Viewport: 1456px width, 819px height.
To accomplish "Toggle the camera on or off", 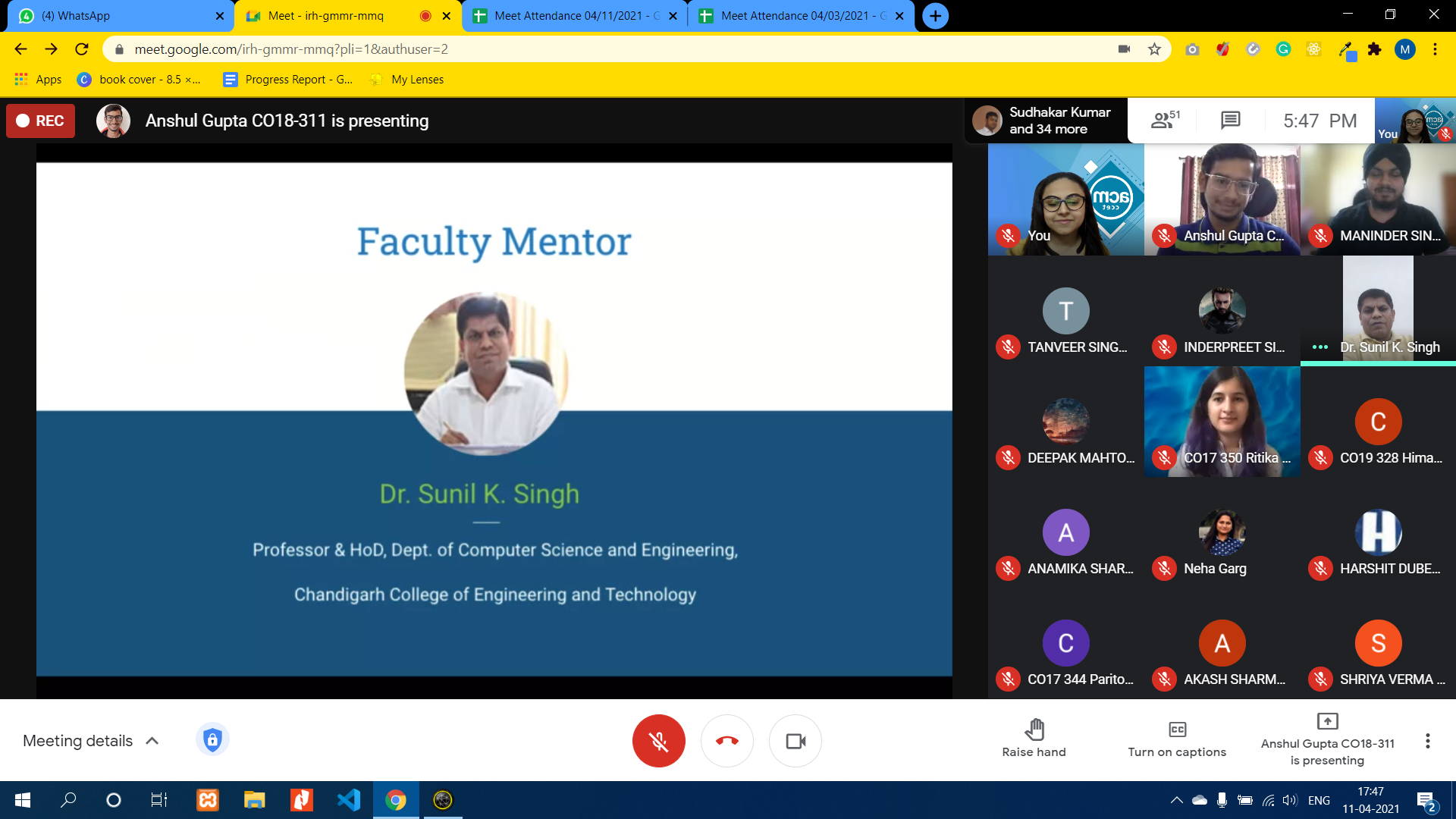I will [x=795, y=741].
